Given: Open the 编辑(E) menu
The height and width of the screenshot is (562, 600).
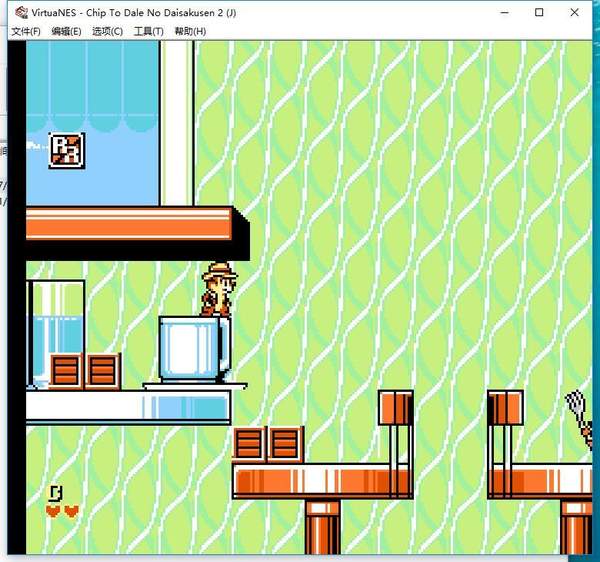Looking at the screenshot, I should [67, 31].
